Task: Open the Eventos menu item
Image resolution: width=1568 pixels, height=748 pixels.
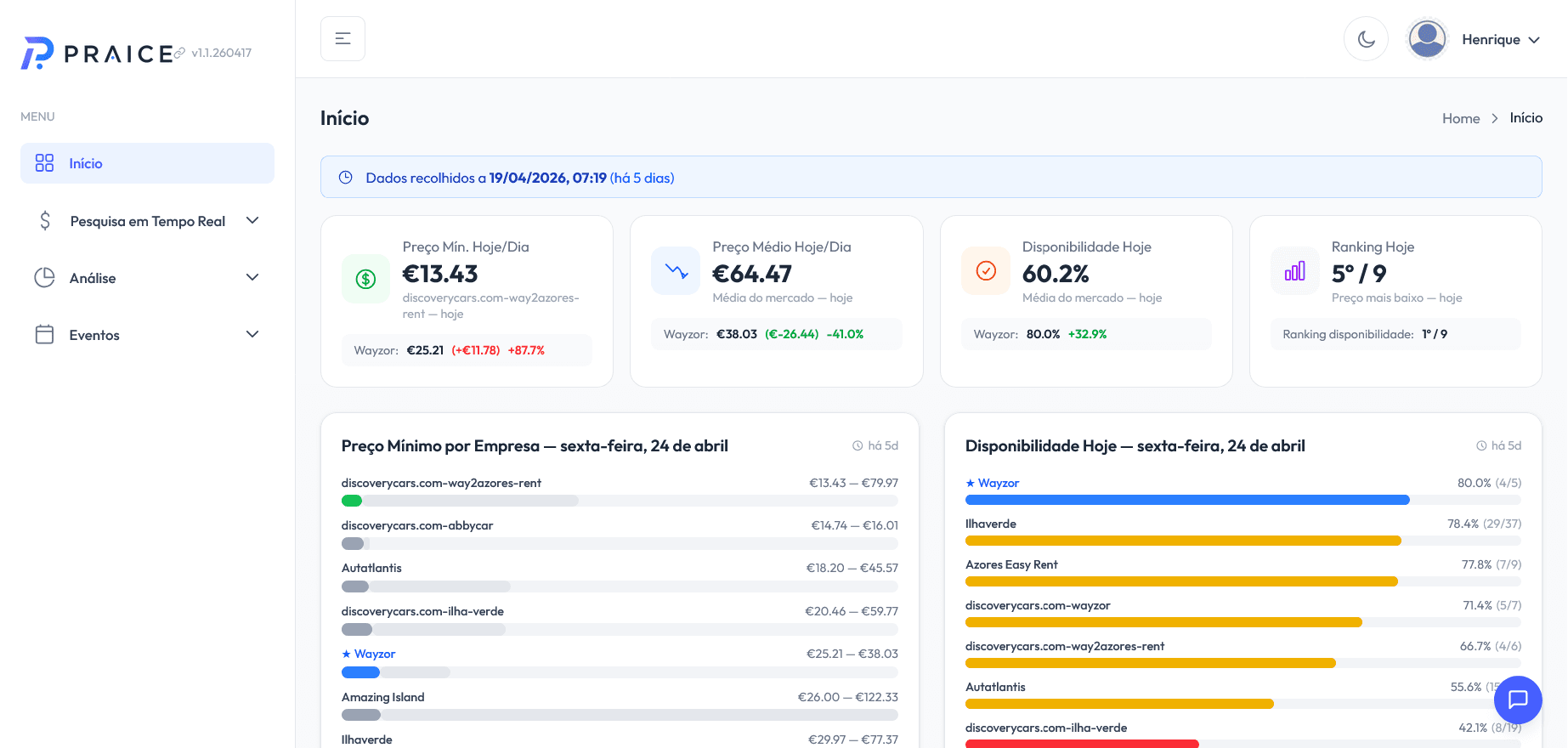Action: (147, 335)
